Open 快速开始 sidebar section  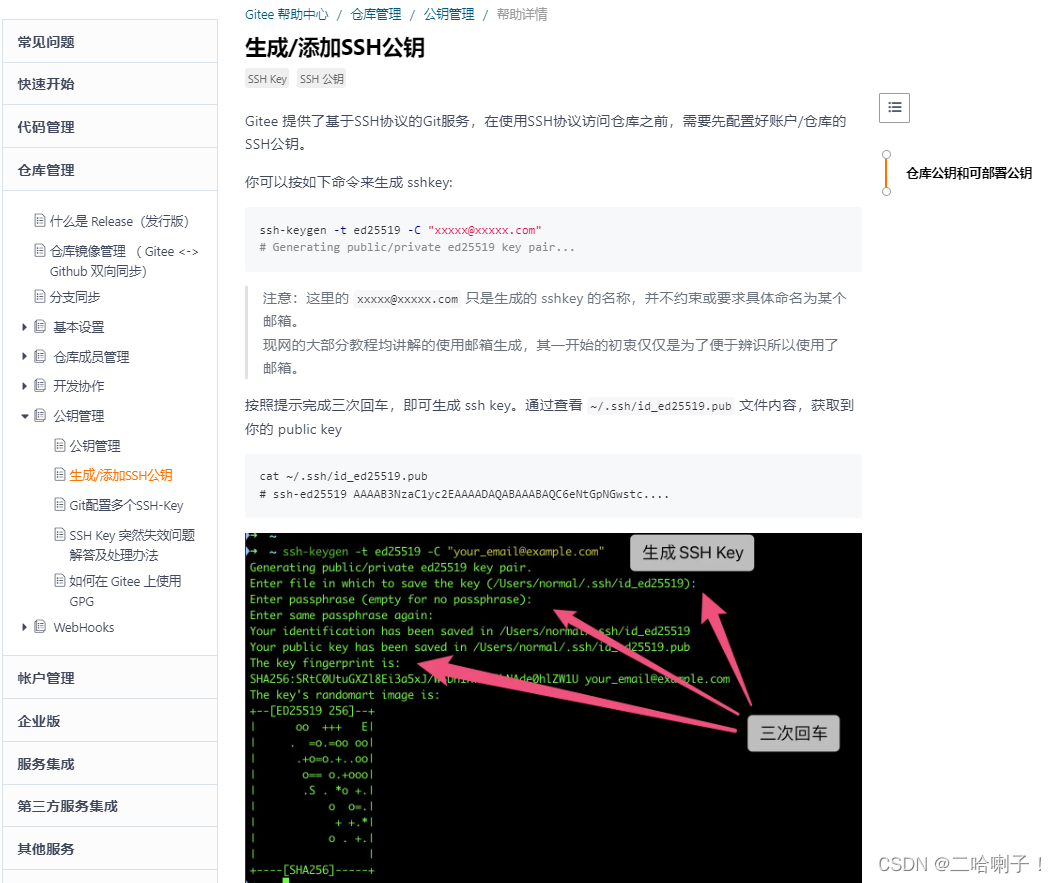pos(110,84)
